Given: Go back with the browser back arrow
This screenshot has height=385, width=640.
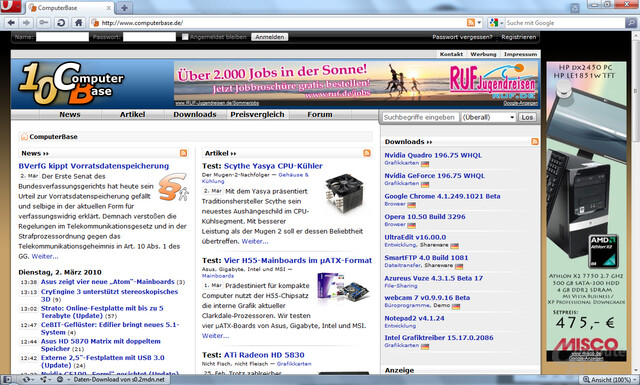Looking at the screenshot, I should pyautogui.click(x=11, y=23).
